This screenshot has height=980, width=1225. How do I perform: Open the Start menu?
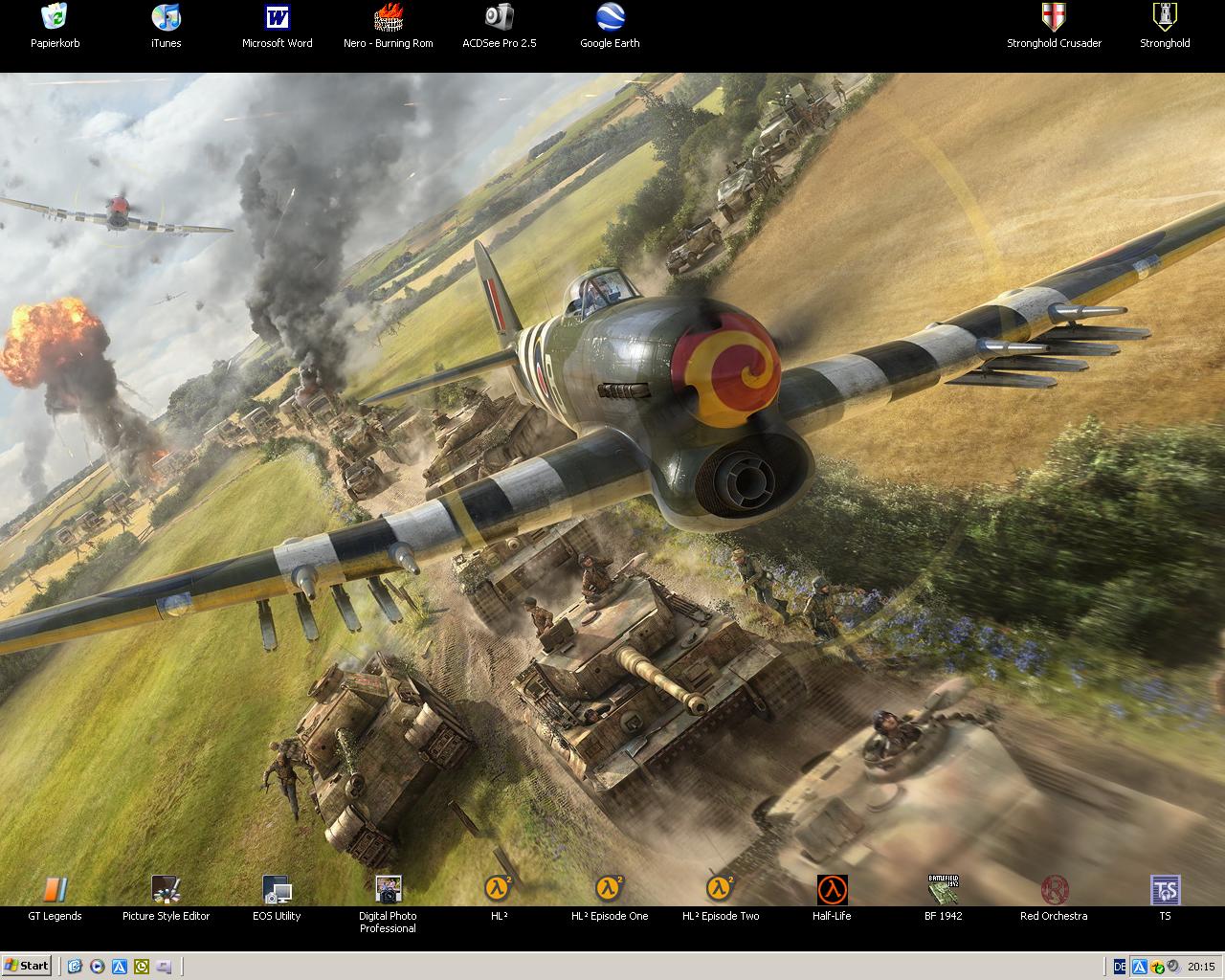[x=26, y=966]
